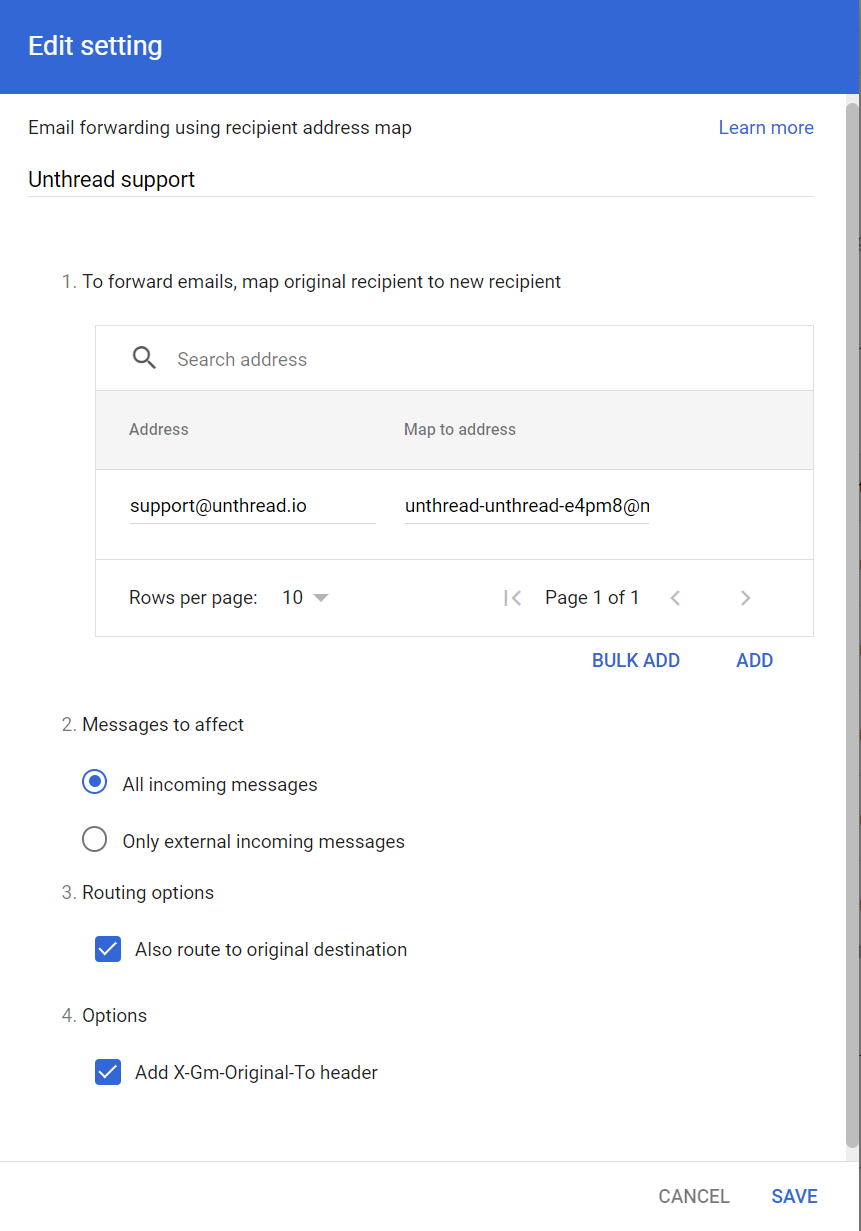Click the previous page chevron
This screenshot has height=1231, width=861.
[x=675, y=597]
